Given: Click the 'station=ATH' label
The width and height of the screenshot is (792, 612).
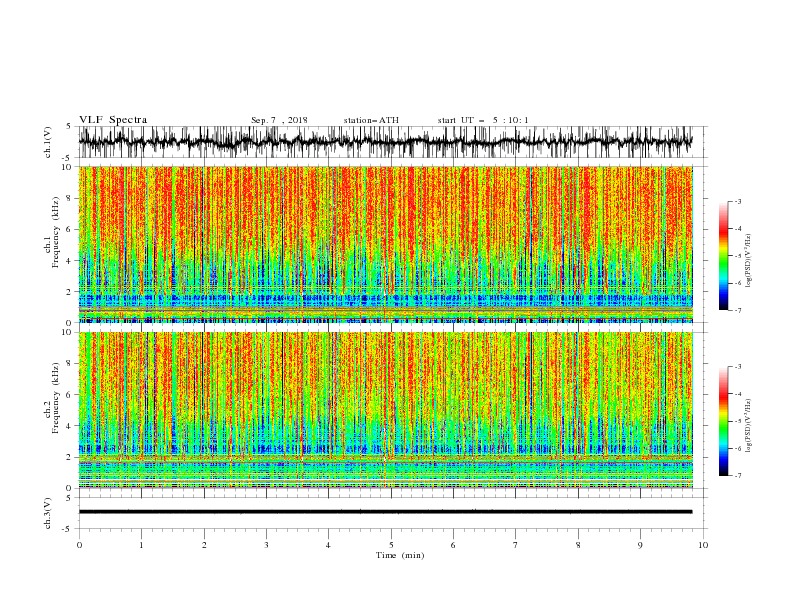Looking at the screenshot, I should tap(371, 120).
